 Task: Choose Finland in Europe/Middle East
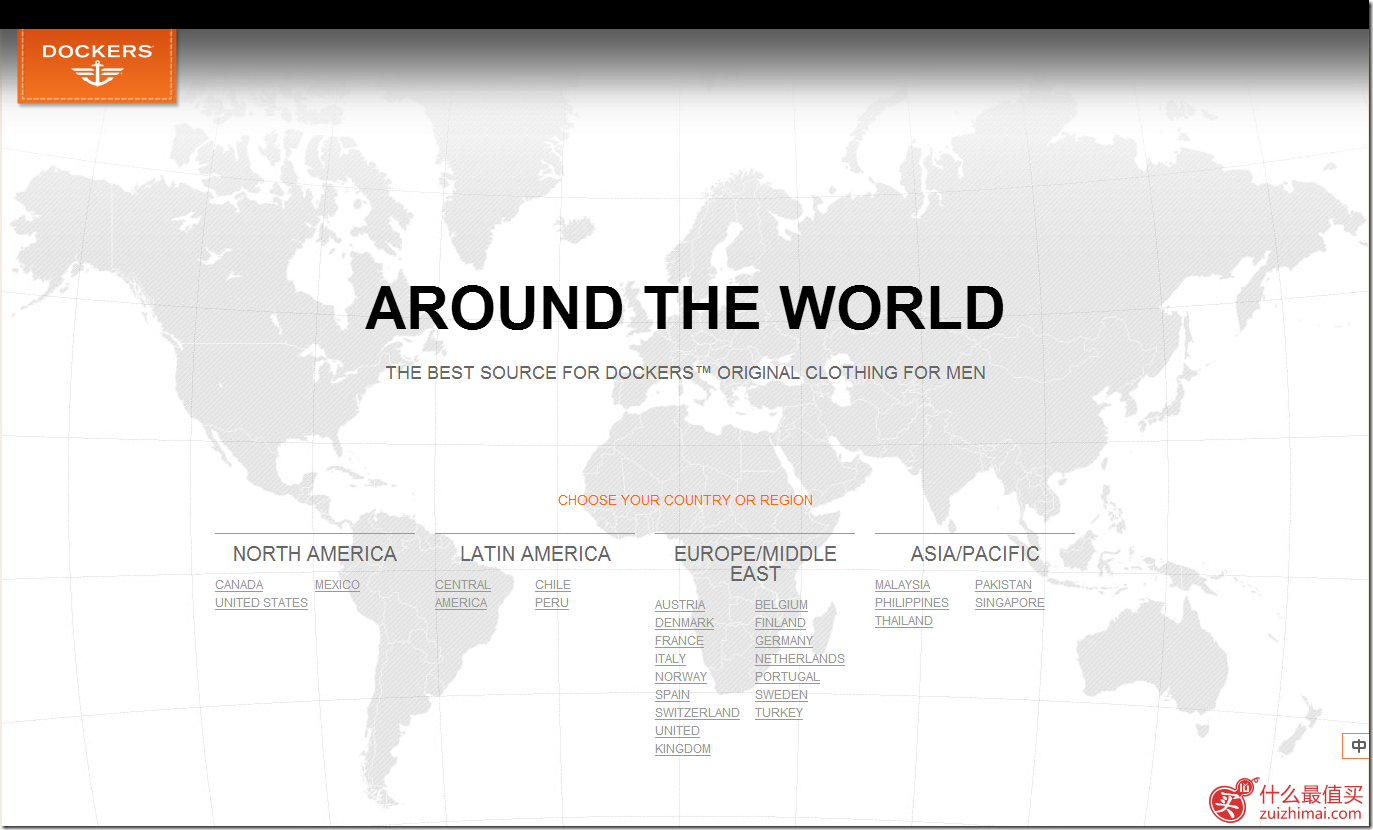click(x=780, y=623)
